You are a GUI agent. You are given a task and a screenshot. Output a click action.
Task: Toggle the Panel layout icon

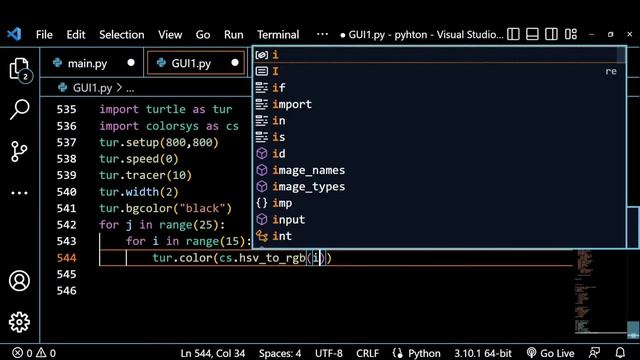pyautogui.click(x=532, y=34)
